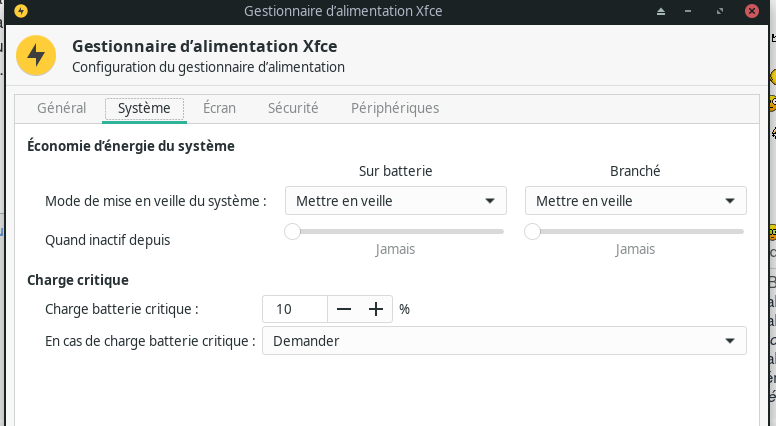This screenshot has height=426, width=776.
Task: Click the plus icon for critical battery charge
Action: (x=376, y=309)
